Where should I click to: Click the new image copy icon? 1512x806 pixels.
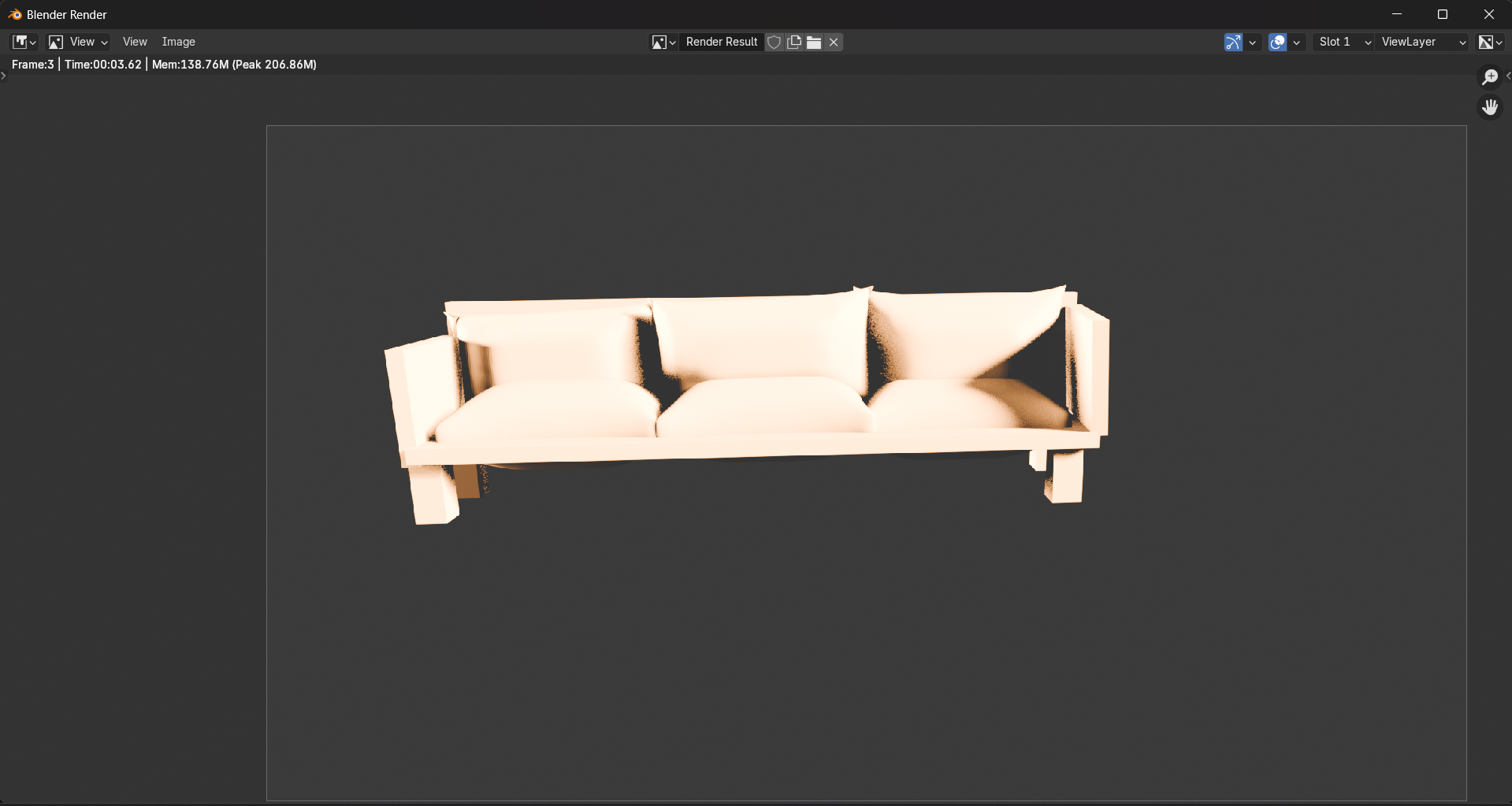(794, 42)
